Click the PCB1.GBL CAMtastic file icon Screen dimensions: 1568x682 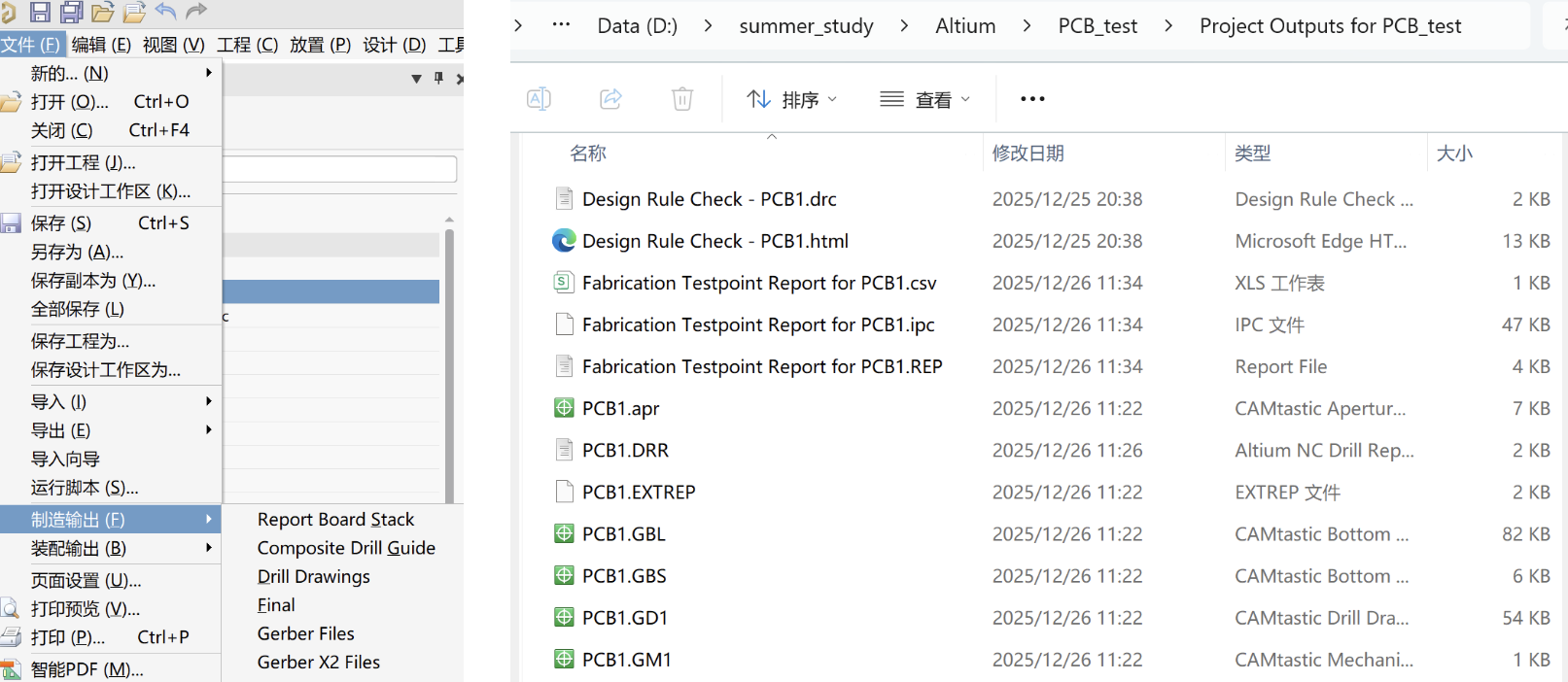(564, 533)
